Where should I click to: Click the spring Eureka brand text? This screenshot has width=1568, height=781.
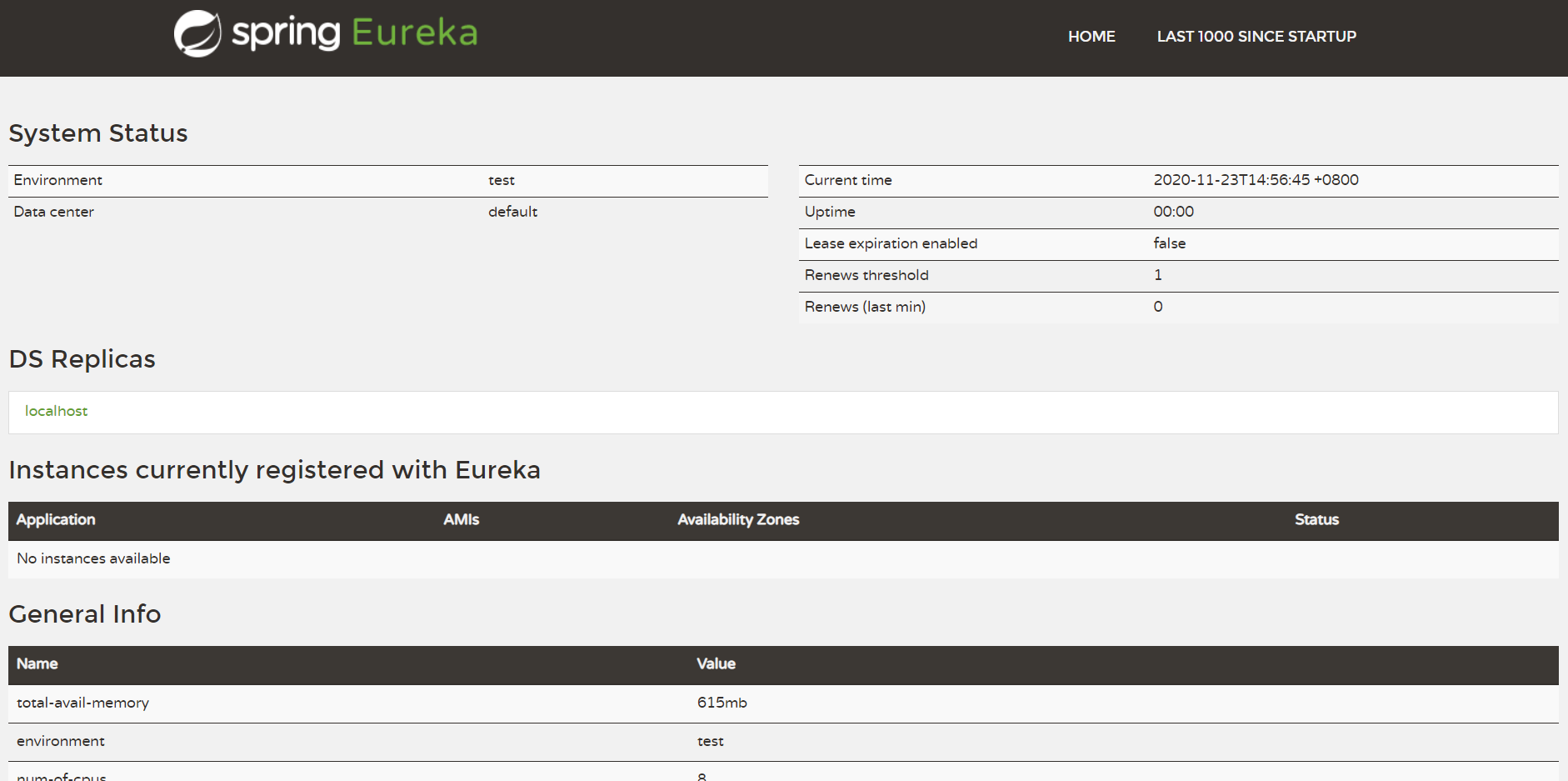coord(355,33)
